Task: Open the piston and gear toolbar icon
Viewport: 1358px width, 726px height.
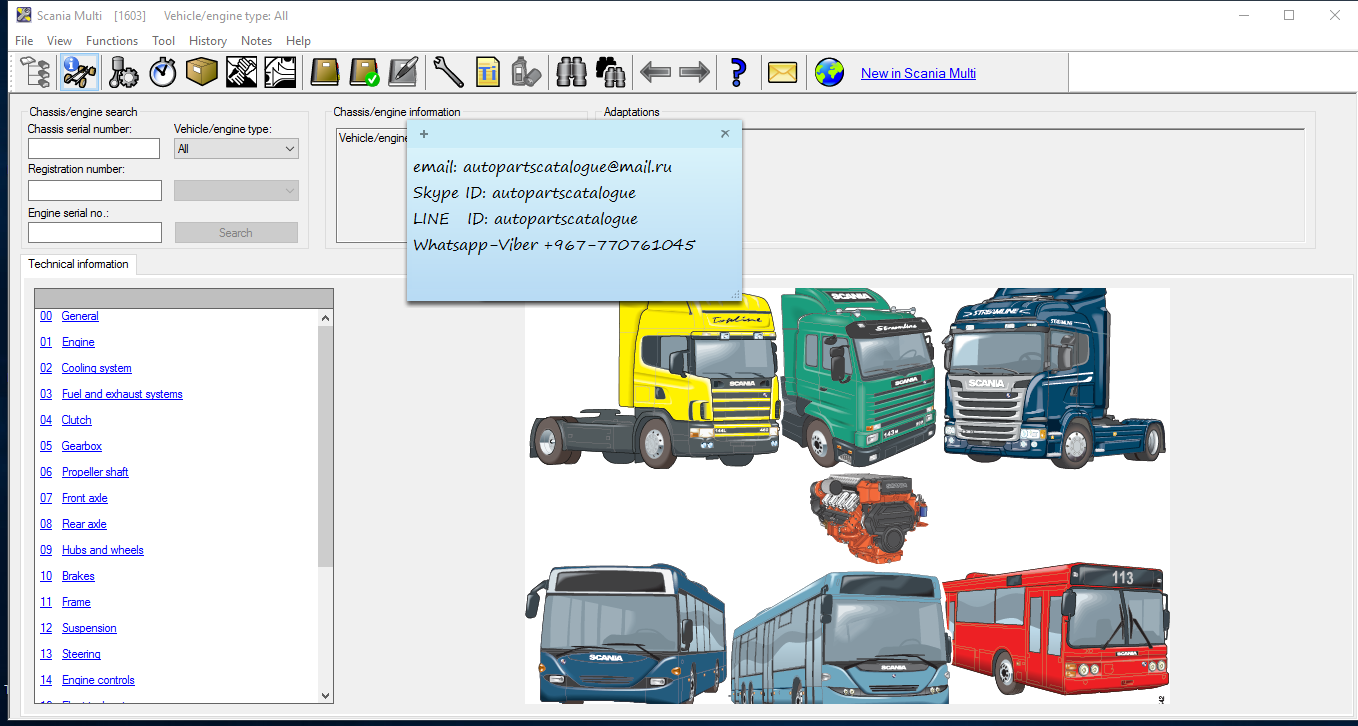Action: pos(124,72)
